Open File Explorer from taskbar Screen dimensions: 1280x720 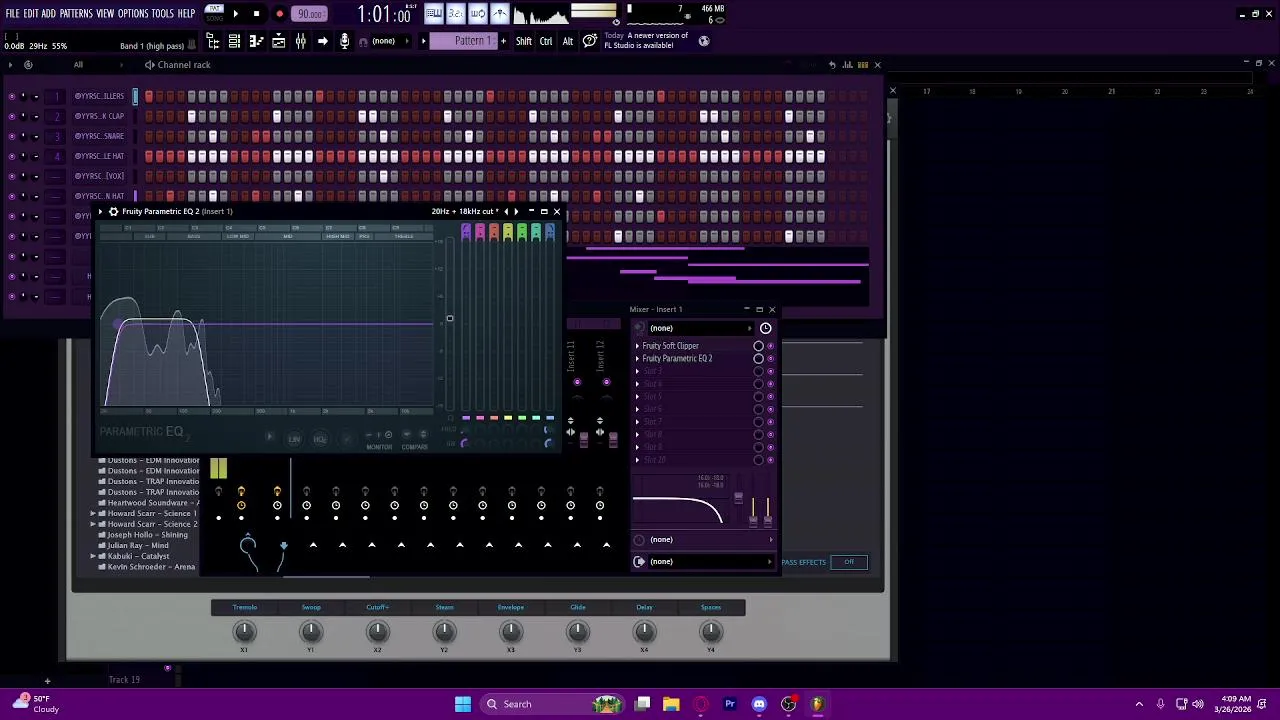click(671, 704)
